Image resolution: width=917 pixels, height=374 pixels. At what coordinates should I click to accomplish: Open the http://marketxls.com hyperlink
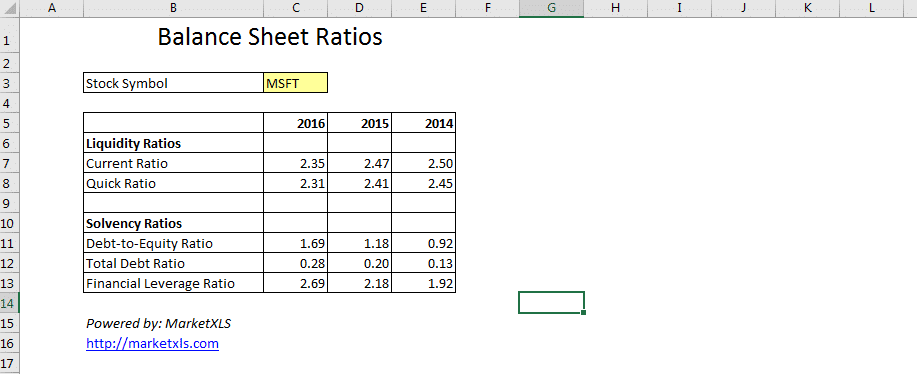[152, 344]
